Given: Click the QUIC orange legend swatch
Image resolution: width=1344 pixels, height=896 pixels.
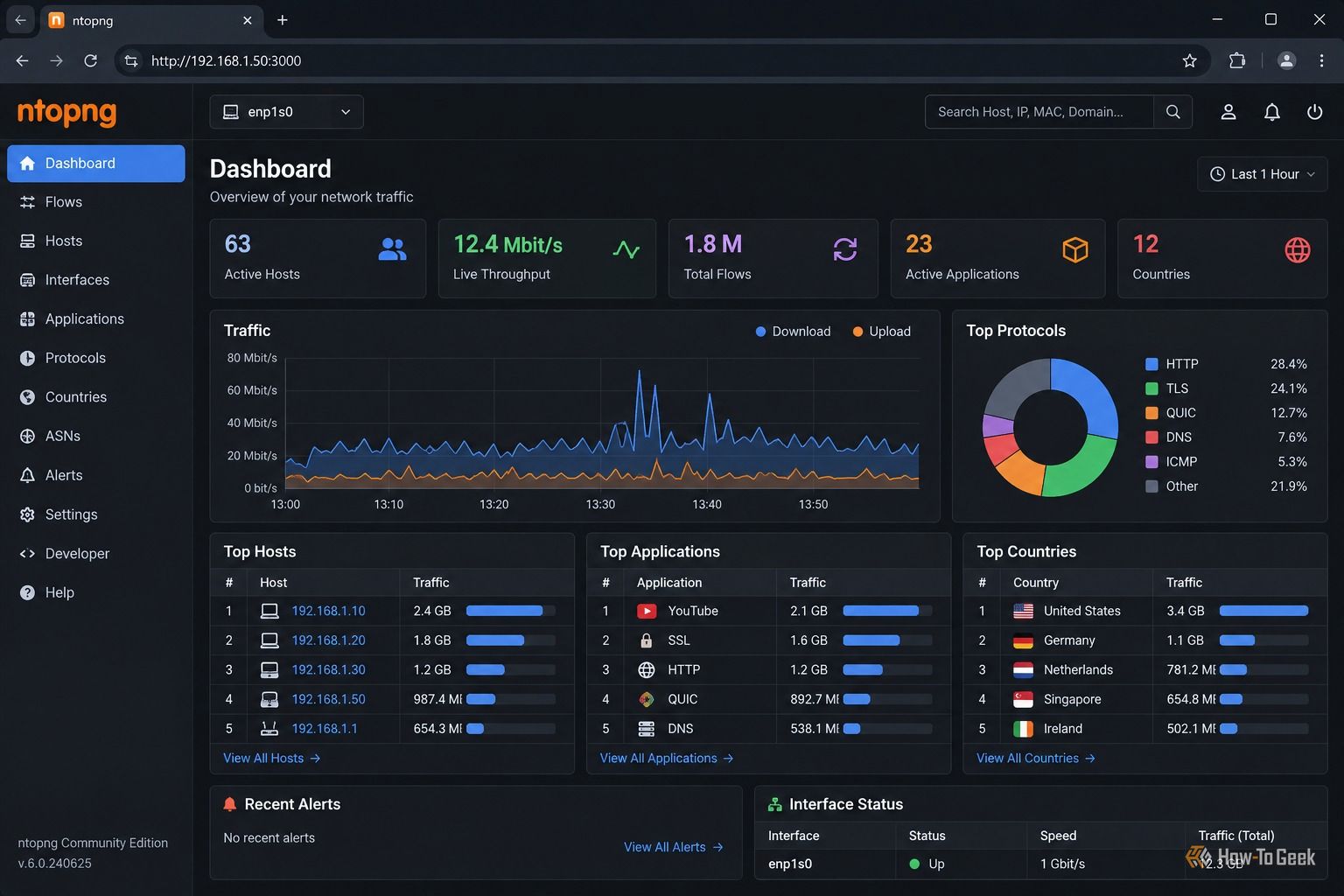Looking at the screenshot, I should click(1151, 413).
